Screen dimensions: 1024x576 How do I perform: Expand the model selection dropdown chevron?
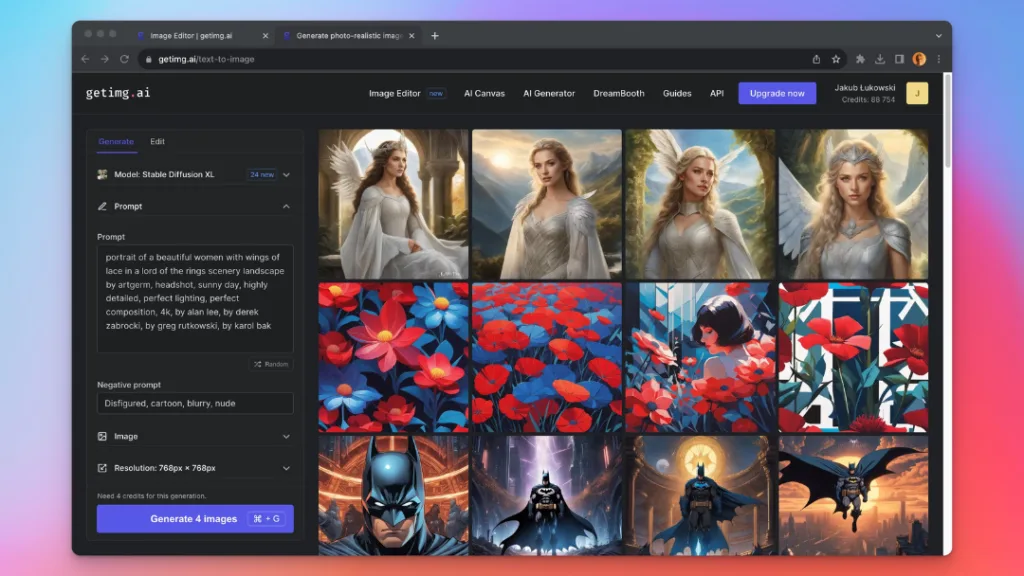[x=286, y=175]
